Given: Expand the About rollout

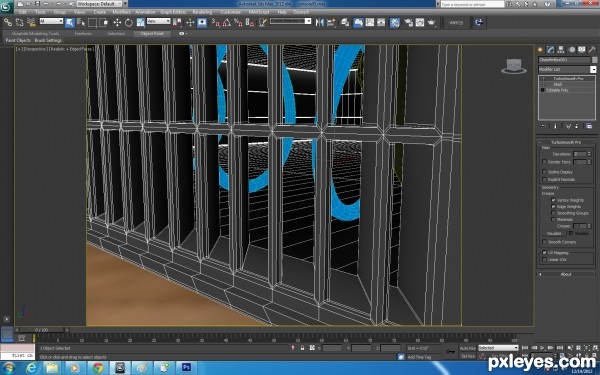Looking at the screenshot, I should [566, 274].
